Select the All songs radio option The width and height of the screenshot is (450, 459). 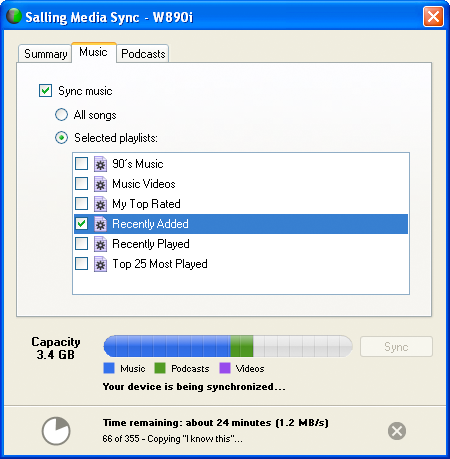pyautogui.click(x=61, y=115)
